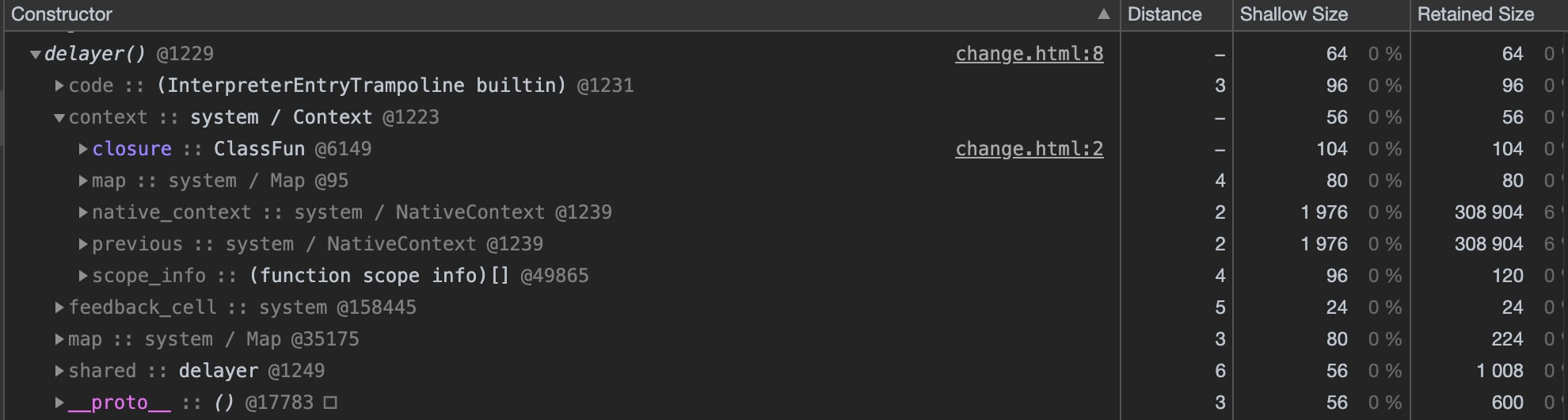Expand the scope_info function scope info row

click(83, 276)
